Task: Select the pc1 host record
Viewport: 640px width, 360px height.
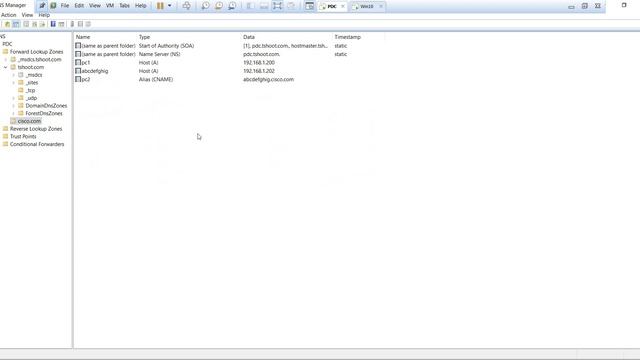Action: coord(85,63)
